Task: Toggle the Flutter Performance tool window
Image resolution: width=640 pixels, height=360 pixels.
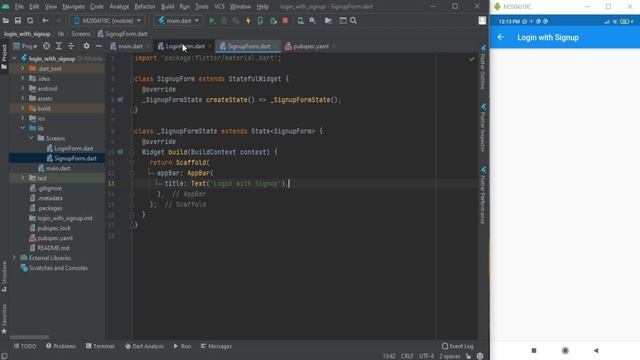Action: pyautogui.click(x=483, y=196)
